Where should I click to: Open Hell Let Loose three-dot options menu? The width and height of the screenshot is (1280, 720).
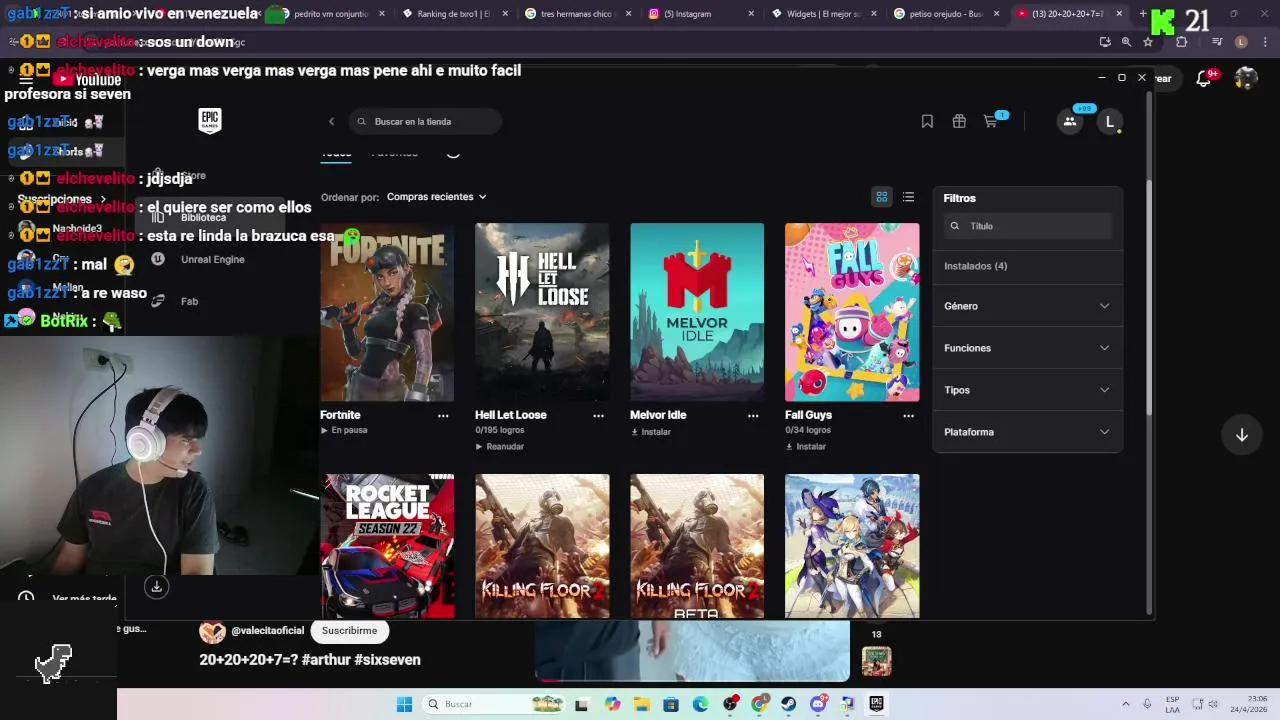coord(598,416)
